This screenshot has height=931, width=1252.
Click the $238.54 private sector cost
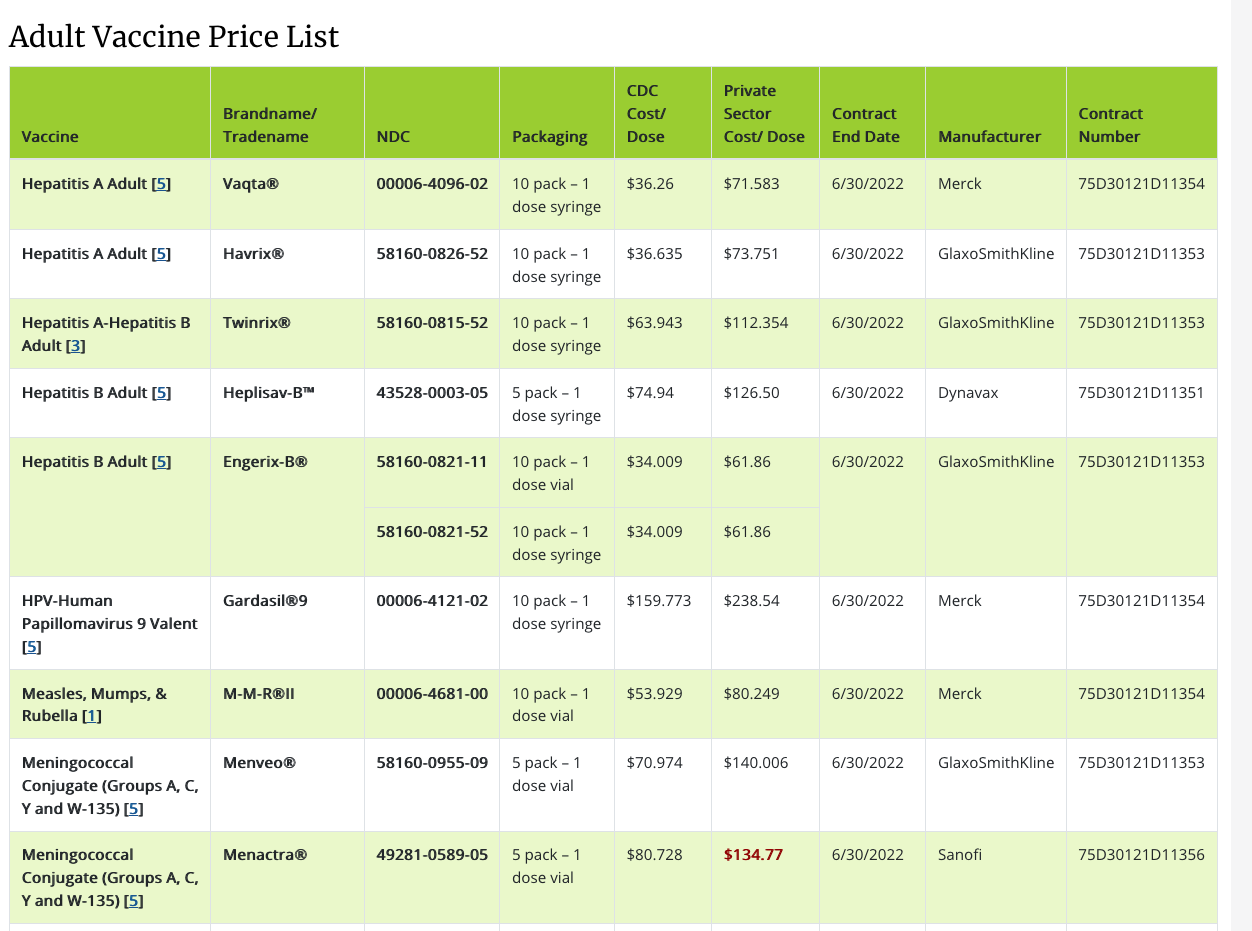[752, 601]
